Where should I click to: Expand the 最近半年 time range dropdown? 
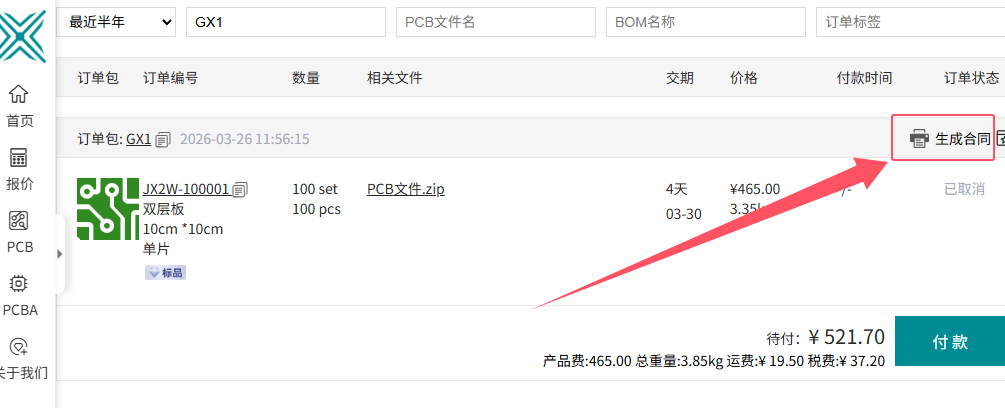click(116, 22)
